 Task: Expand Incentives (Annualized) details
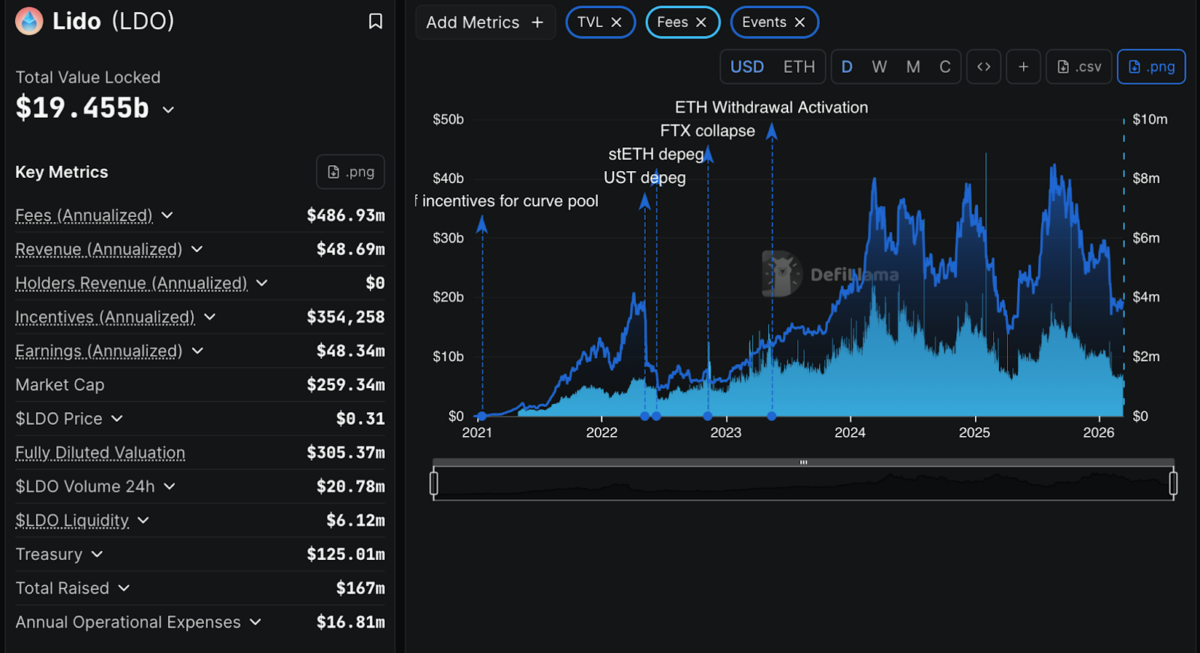[x=210, y=317]
